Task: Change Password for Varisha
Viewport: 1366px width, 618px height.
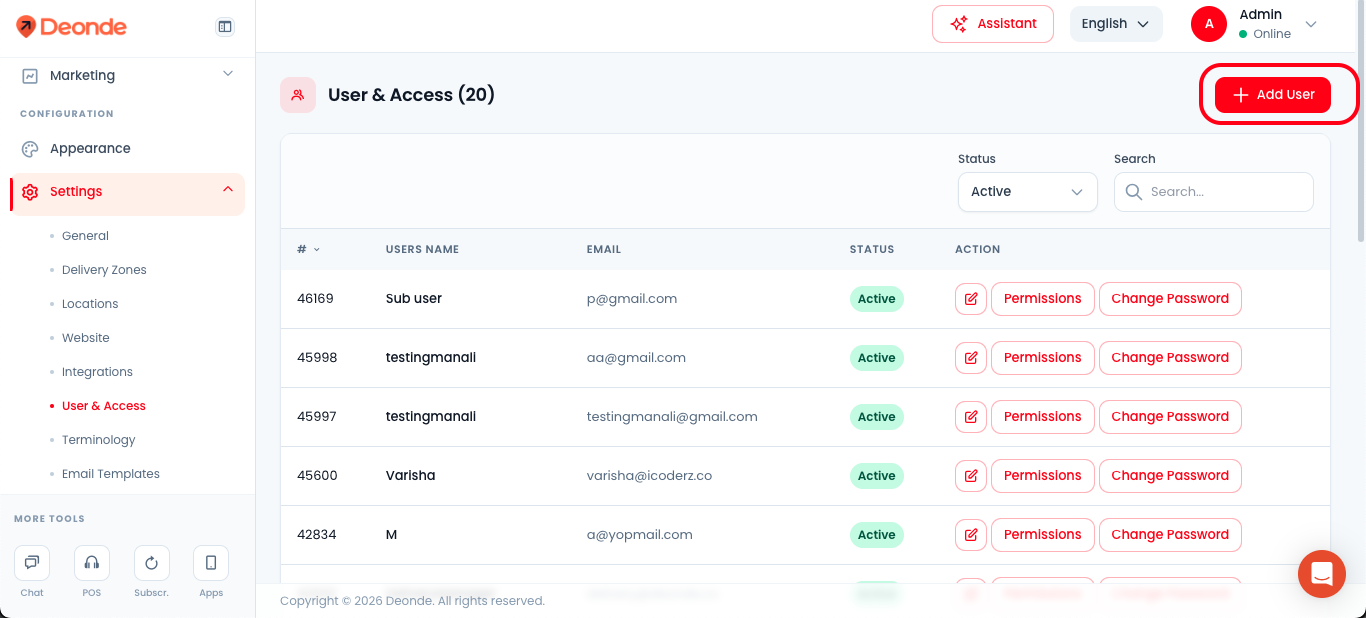Action: click(1170, 476)
